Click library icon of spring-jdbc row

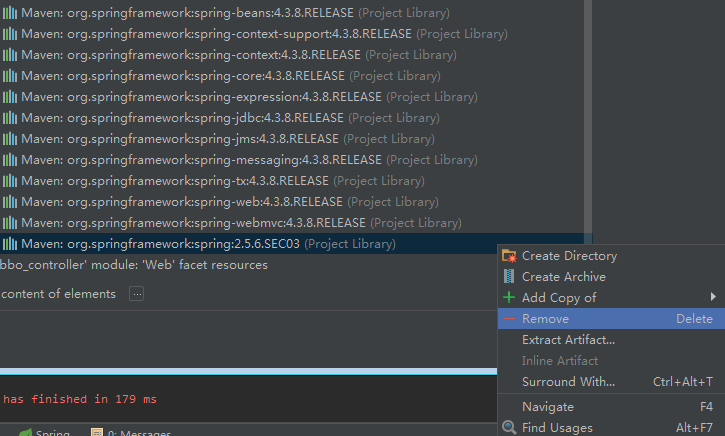tap(10, 118)
